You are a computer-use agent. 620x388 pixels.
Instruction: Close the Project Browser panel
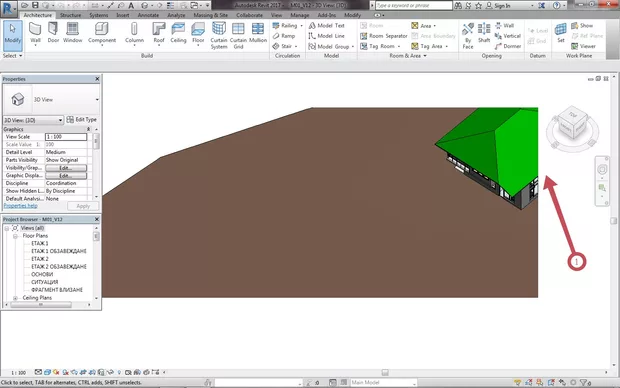(x=97, y=219)
